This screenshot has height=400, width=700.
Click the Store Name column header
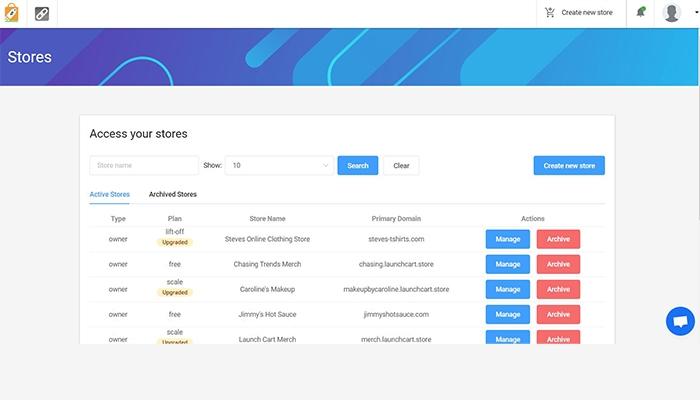click(267, 219)
